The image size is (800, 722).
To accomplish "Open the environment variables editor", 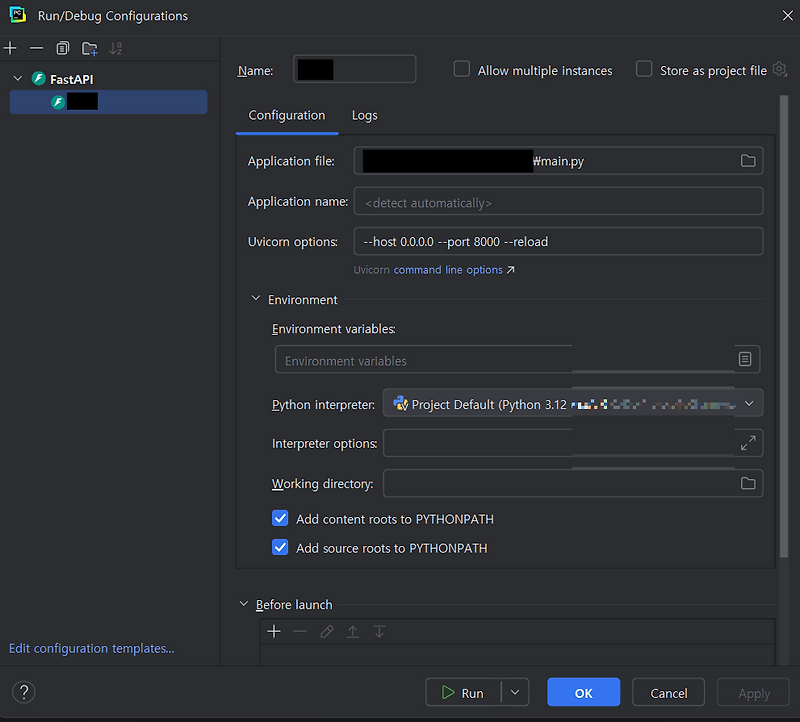I will (745, 358).
